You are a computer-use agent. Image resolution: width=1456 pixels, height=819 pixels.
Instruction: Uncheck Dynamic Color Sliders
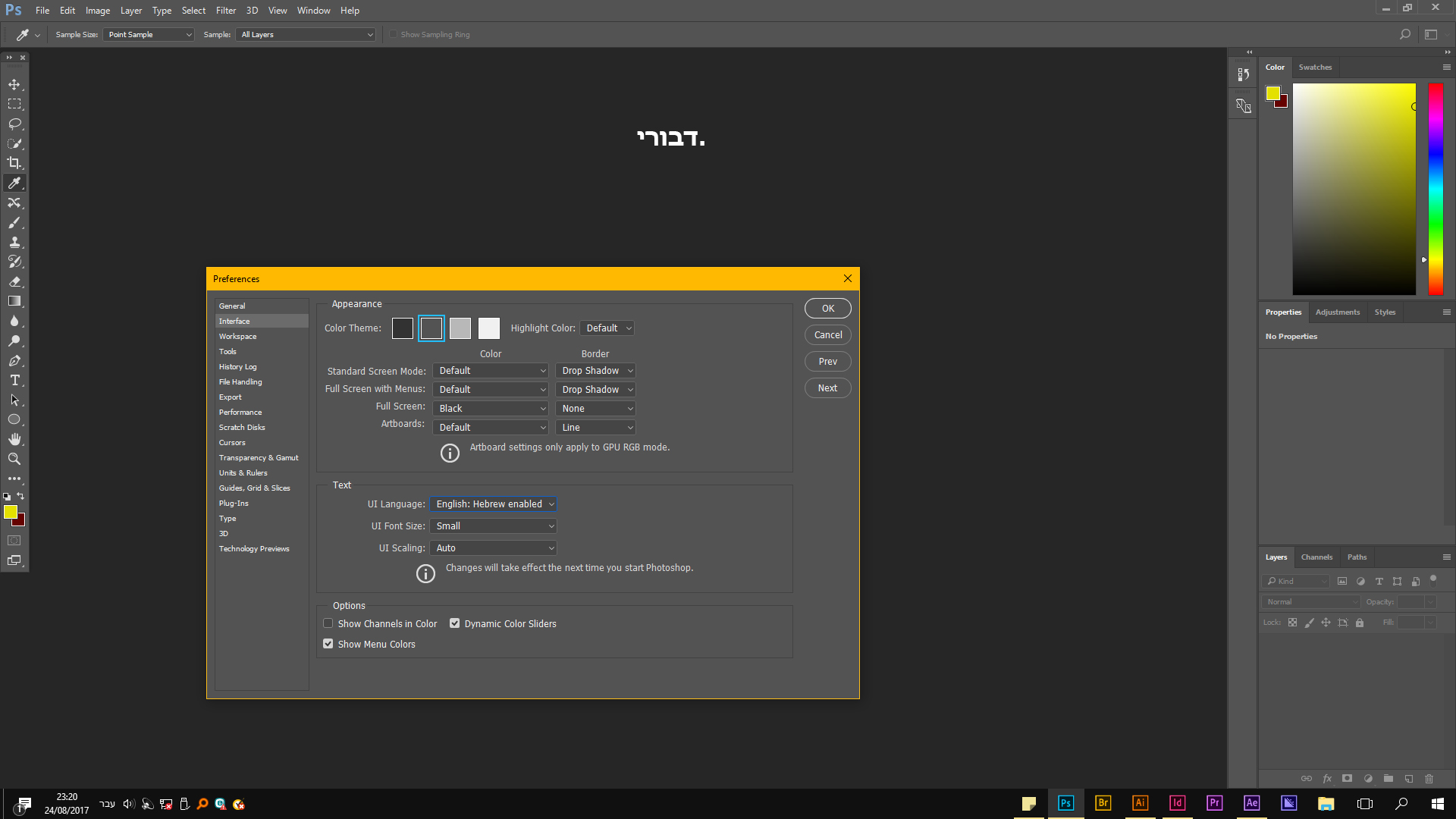455,623
